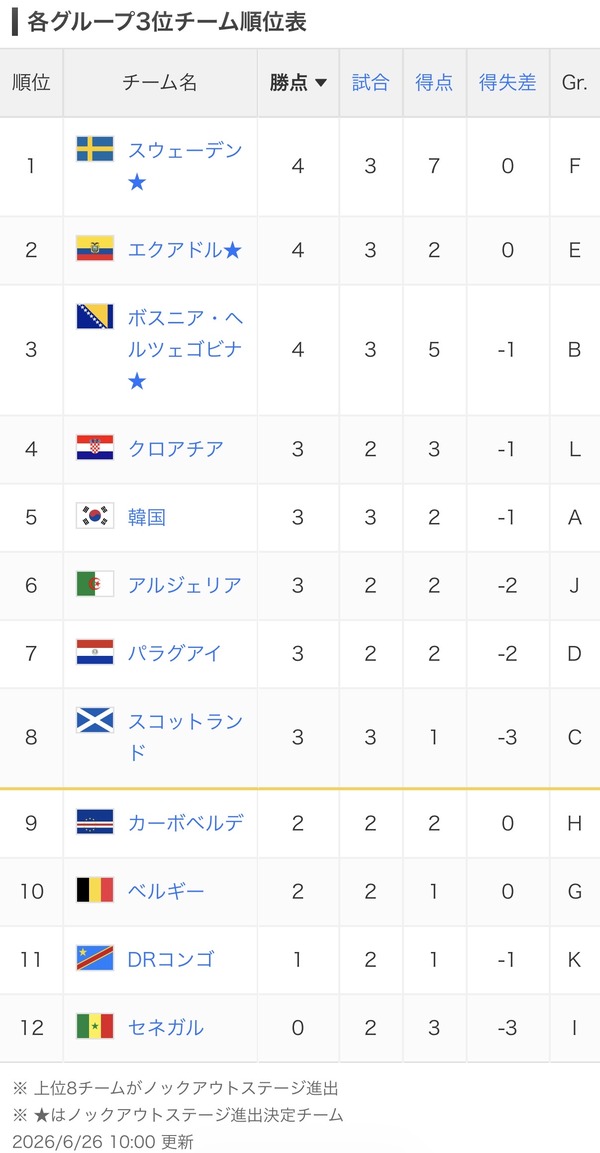
Task: Click the Belgium flag icon
Action: click(x=95, y=890)
